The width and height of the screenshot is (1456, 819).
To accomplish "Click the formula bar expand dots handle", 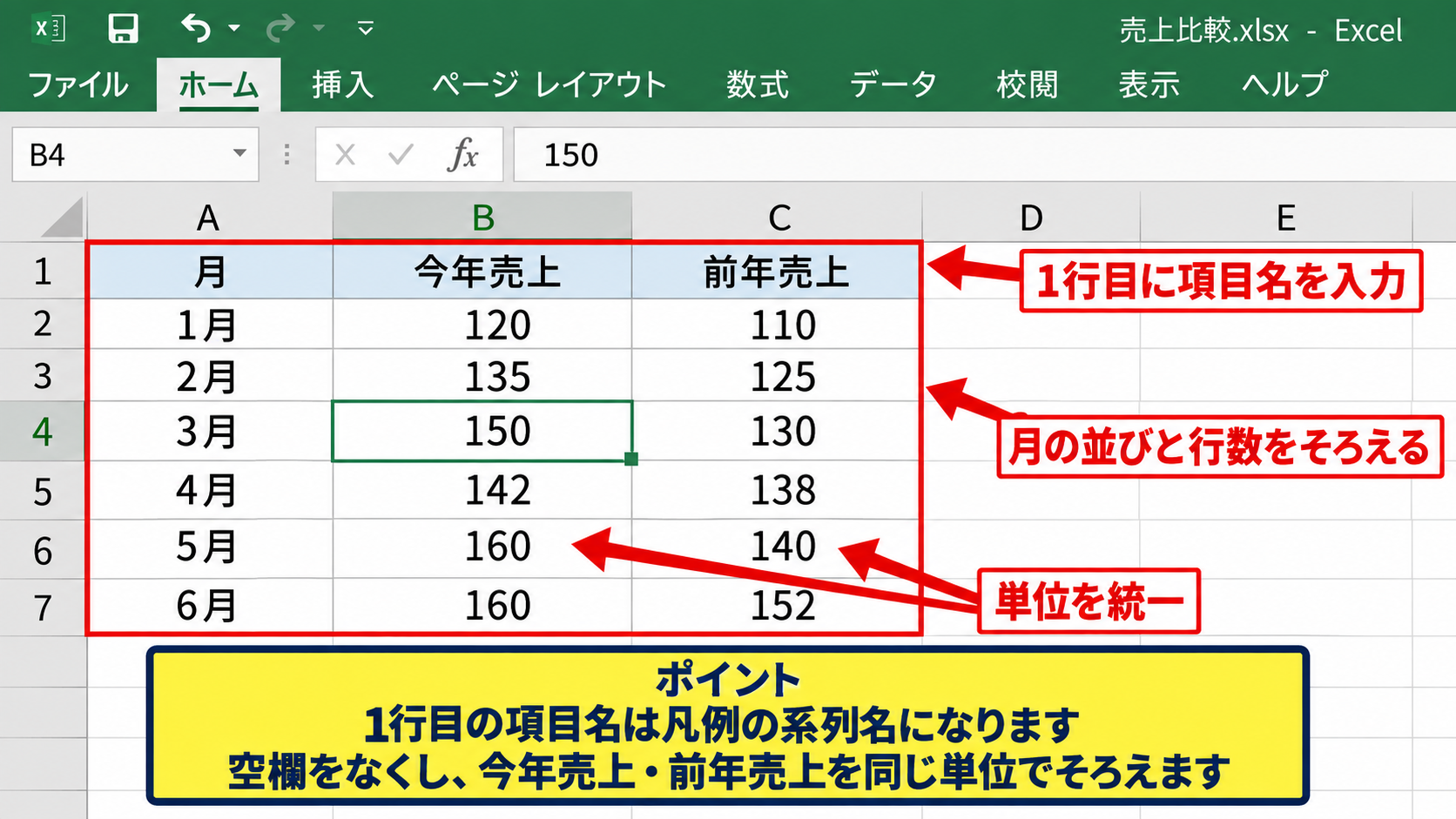I will pos(287,155).
